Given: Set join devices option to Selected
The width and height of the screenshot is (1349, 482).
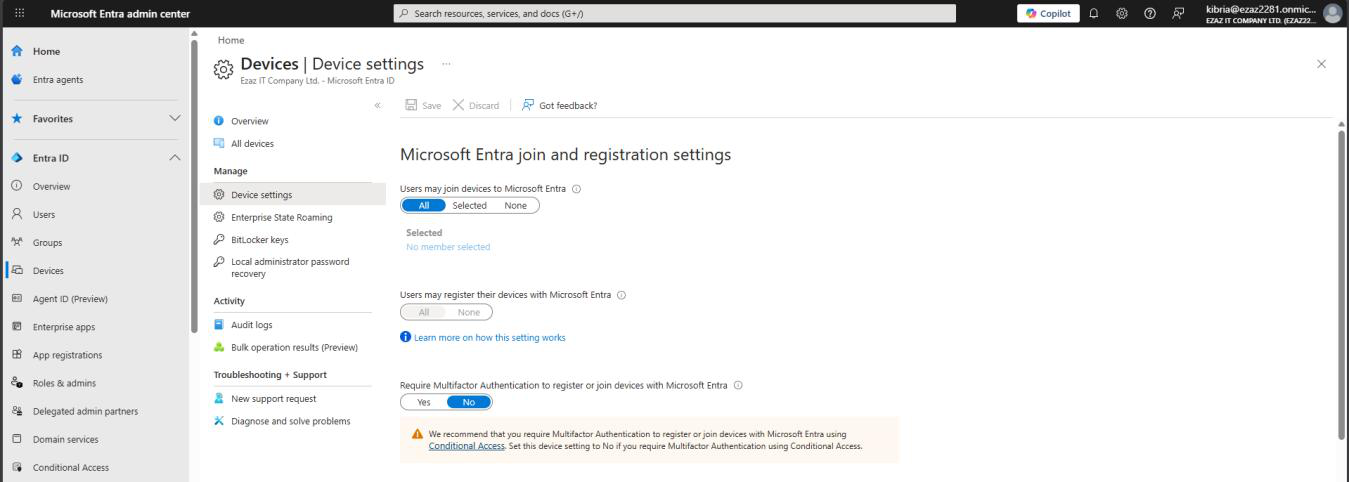Looking at the screenshot, I should pyautogui.click(x=469, y=205).
